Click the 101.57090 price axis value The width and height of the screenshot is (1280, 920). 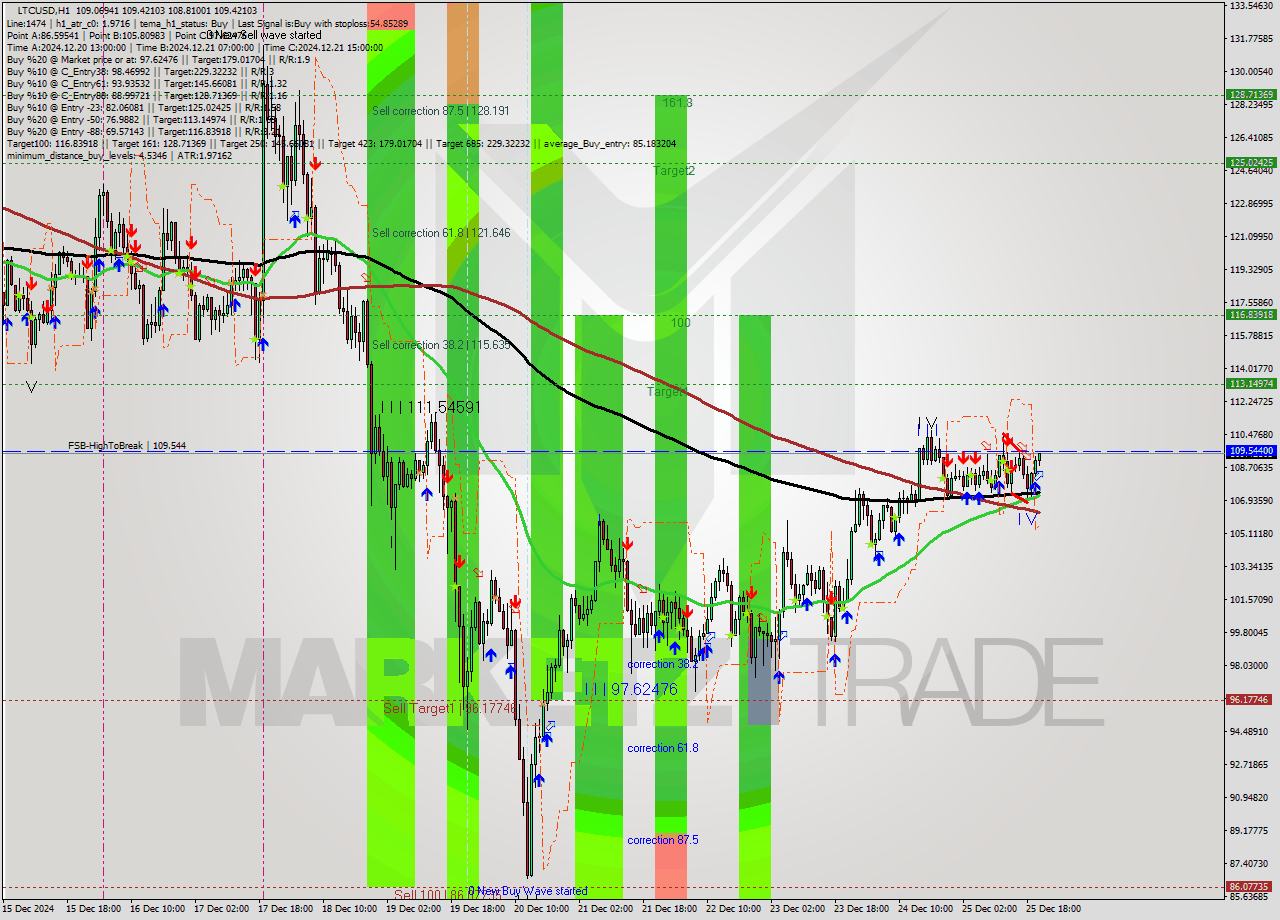point(1251,600)
